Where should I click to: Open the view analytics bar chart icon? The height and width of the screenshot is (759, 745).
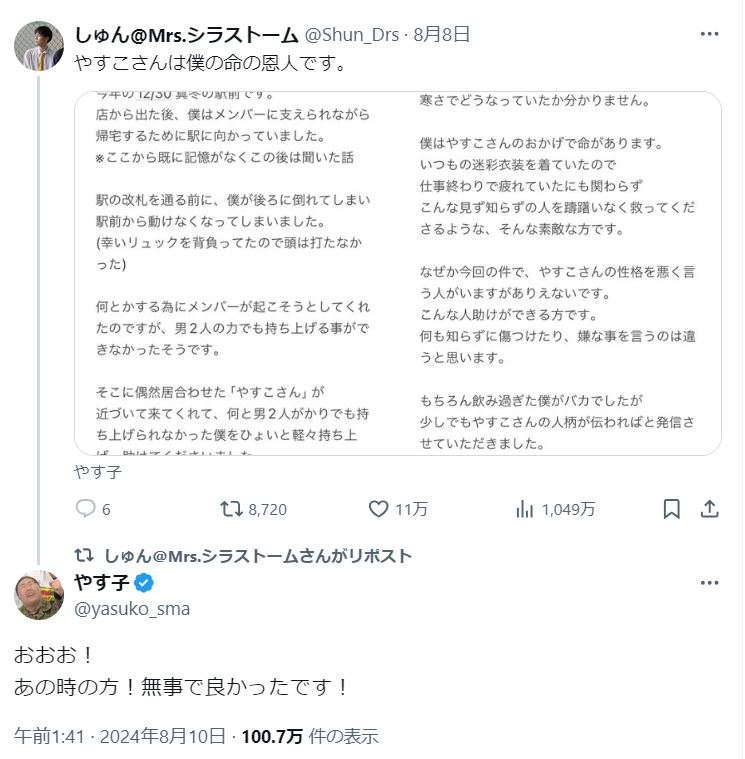pyautogui.click(x=524, y=509)
